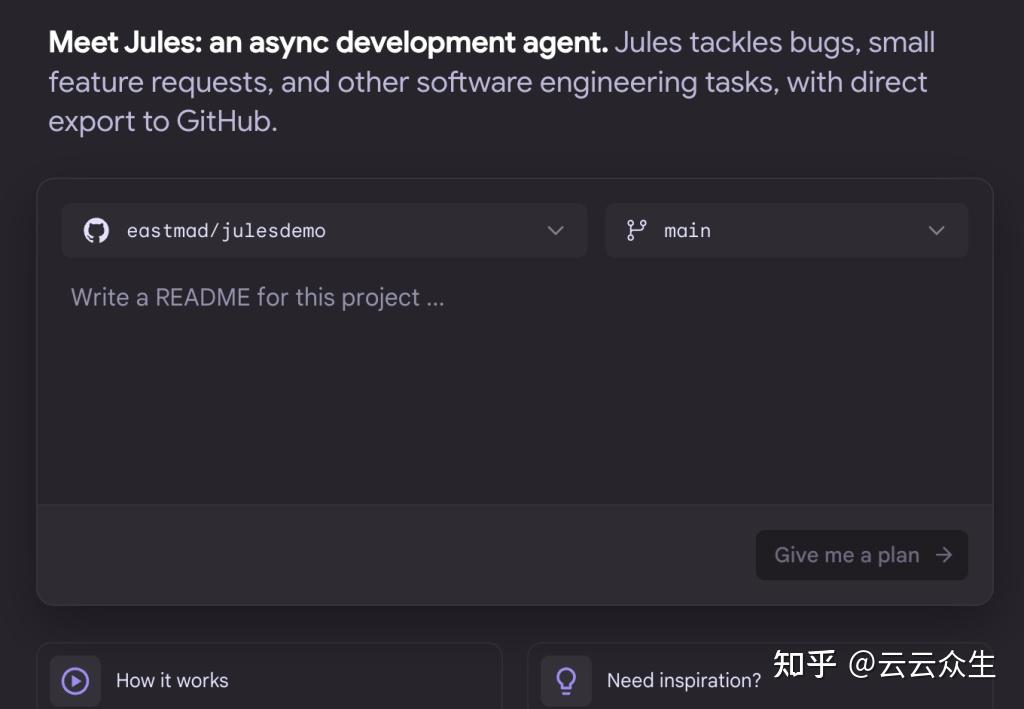Click the GitHub octocat logo icon
This screenshot has height=709, width=1024.
click(95, 230)
